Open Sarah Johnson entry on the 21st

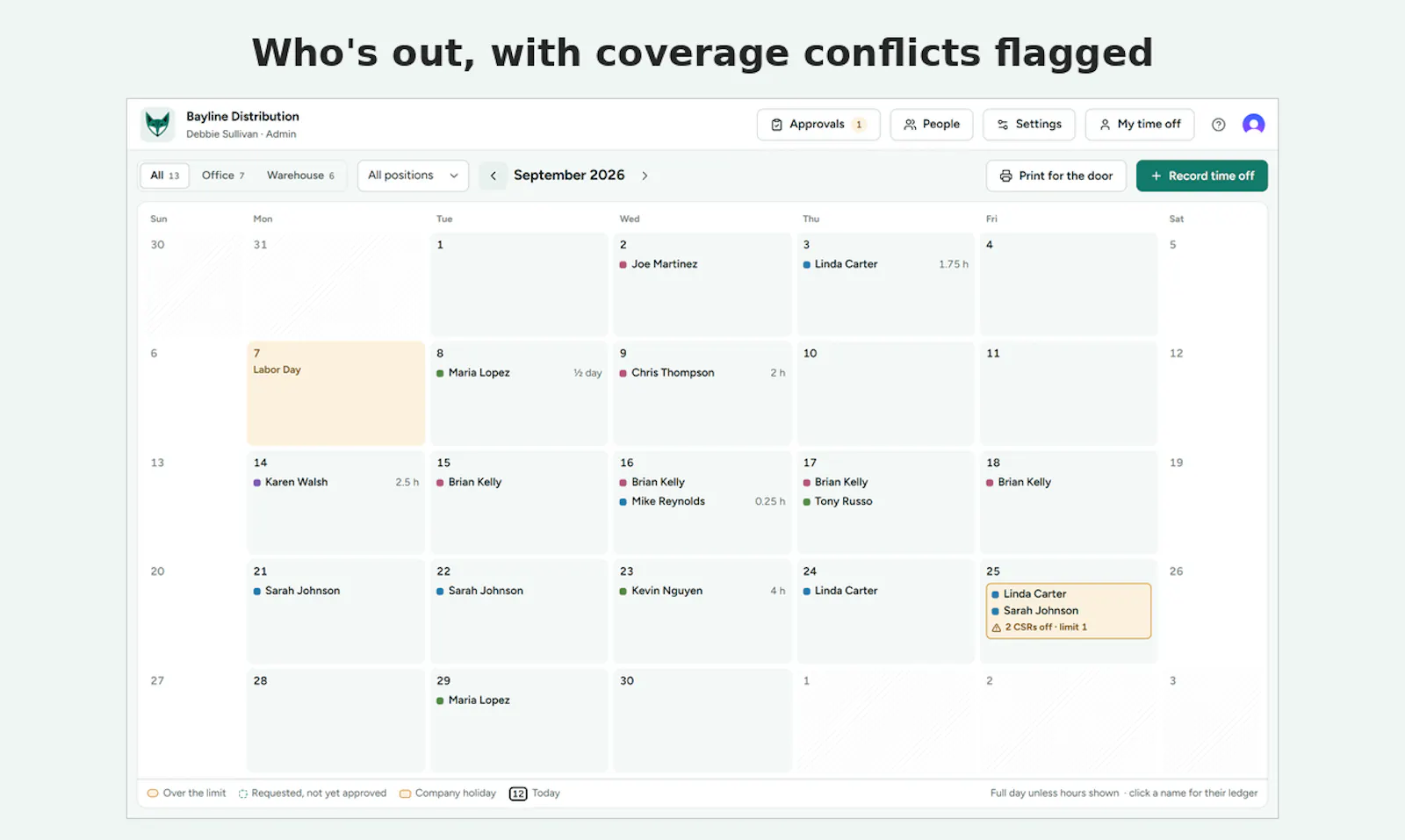[296, 592]
